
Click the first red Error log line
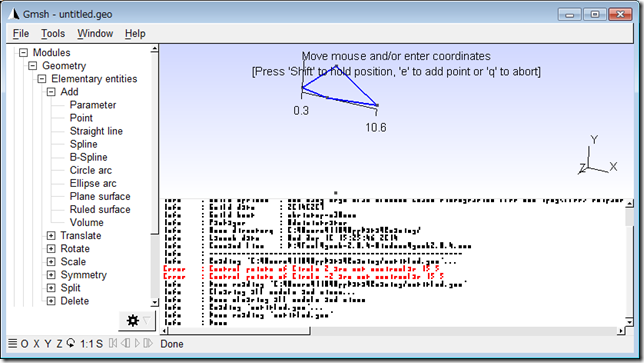[x=302, y=269]
